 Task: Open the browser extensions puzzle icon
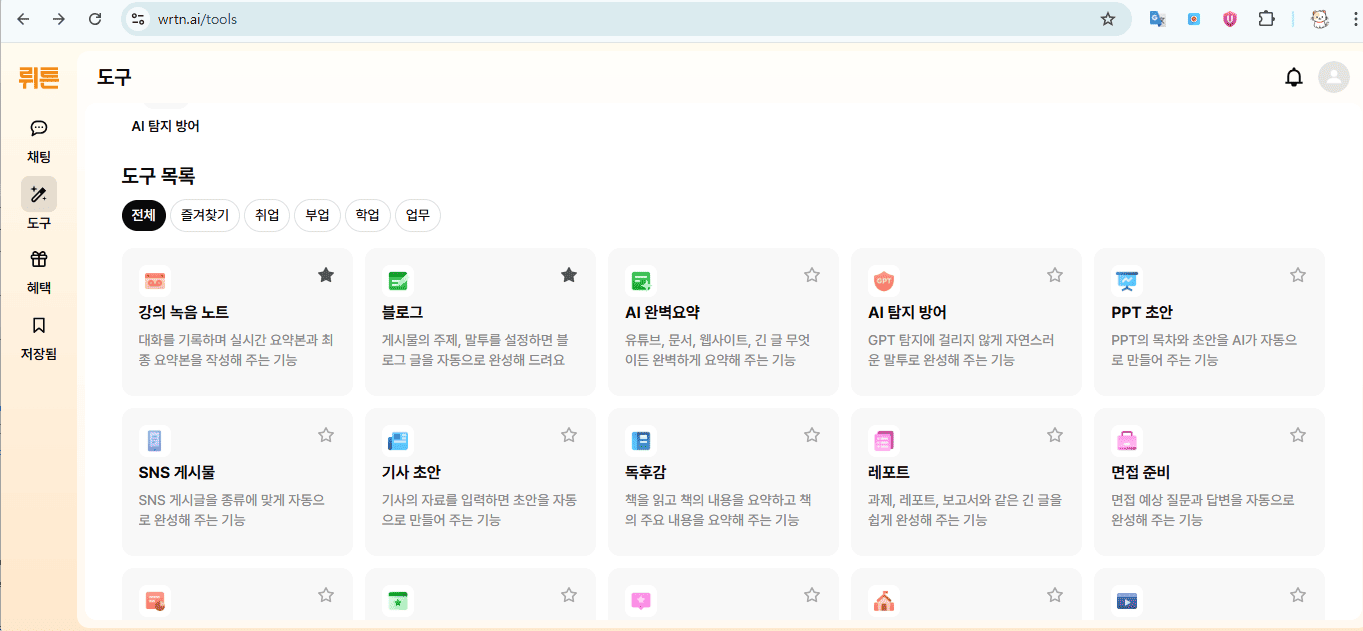point(1266,19)
